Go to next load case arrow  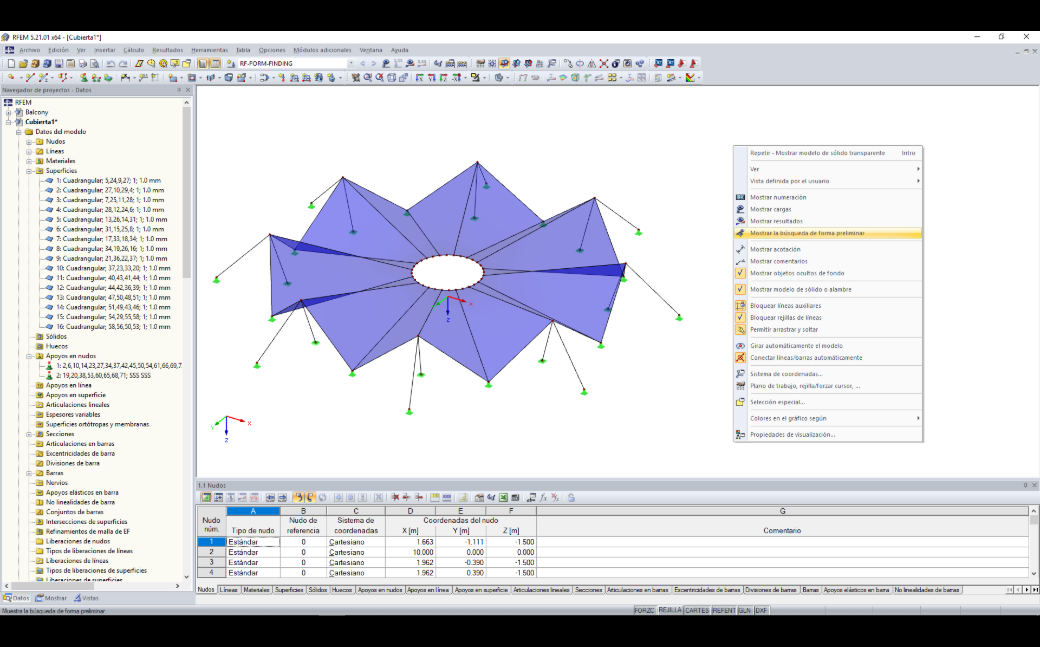tap(373, 64)
